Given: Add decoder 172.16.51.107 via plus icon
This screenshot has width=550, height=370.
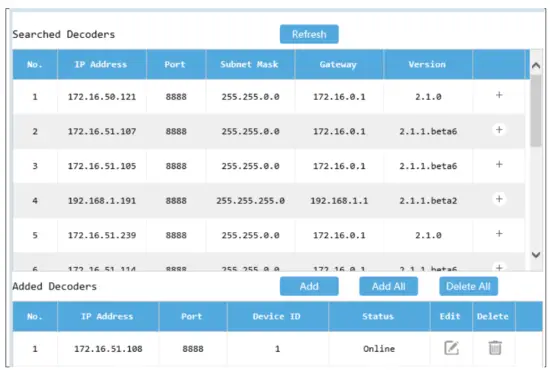Looking at the screenshot, I should tap(499, 129).
